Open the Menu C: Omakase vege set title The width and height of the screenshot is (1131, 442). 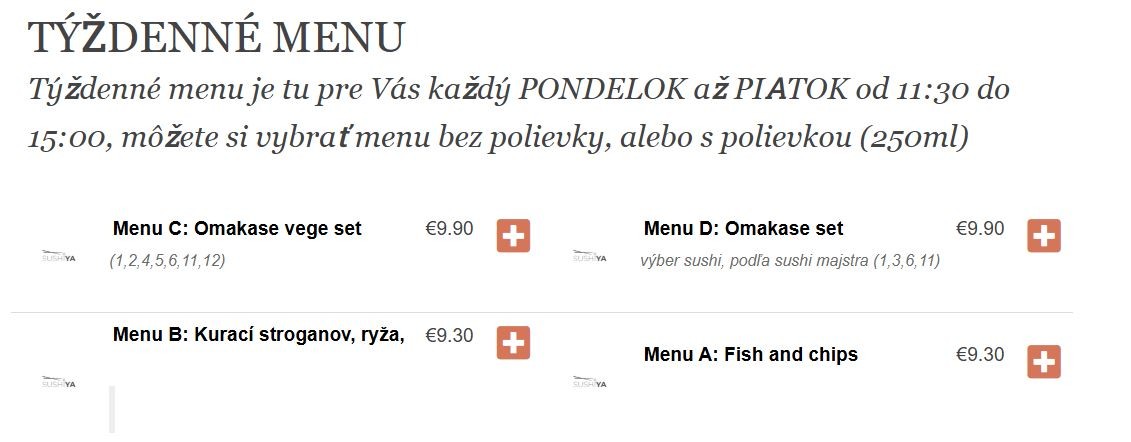coord(237,229)
